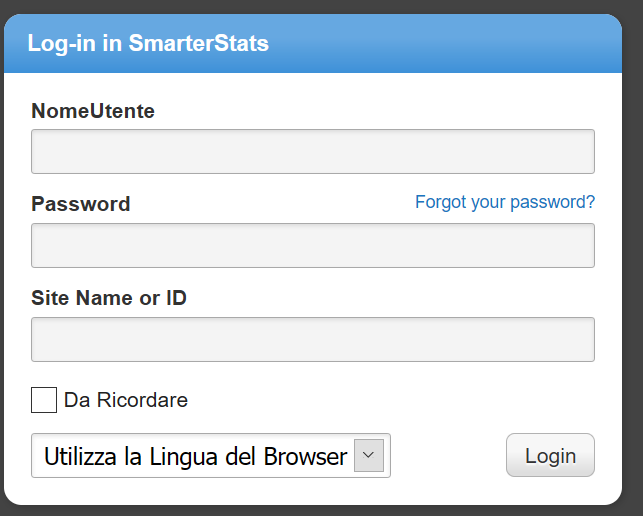Enable the Da Ricordare checkbox

click(x=44, y=400)
